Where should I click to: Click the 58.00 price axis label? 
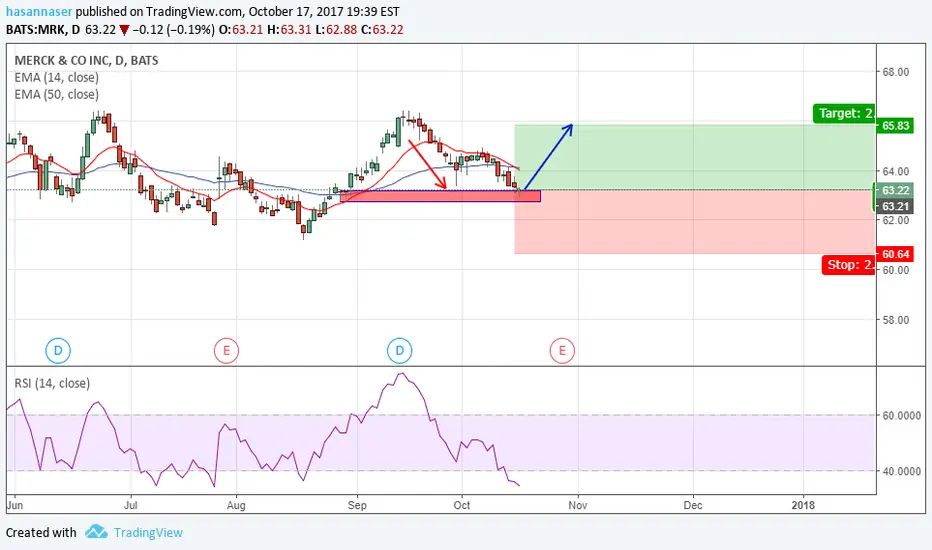point(896,320)
